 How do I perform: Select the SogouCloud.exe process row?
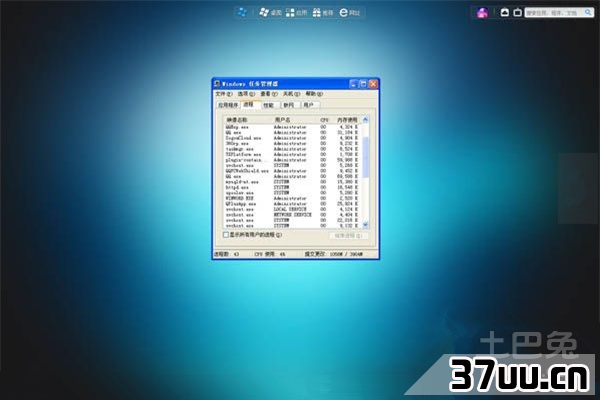pyautogui.click(x=293, y=138)
